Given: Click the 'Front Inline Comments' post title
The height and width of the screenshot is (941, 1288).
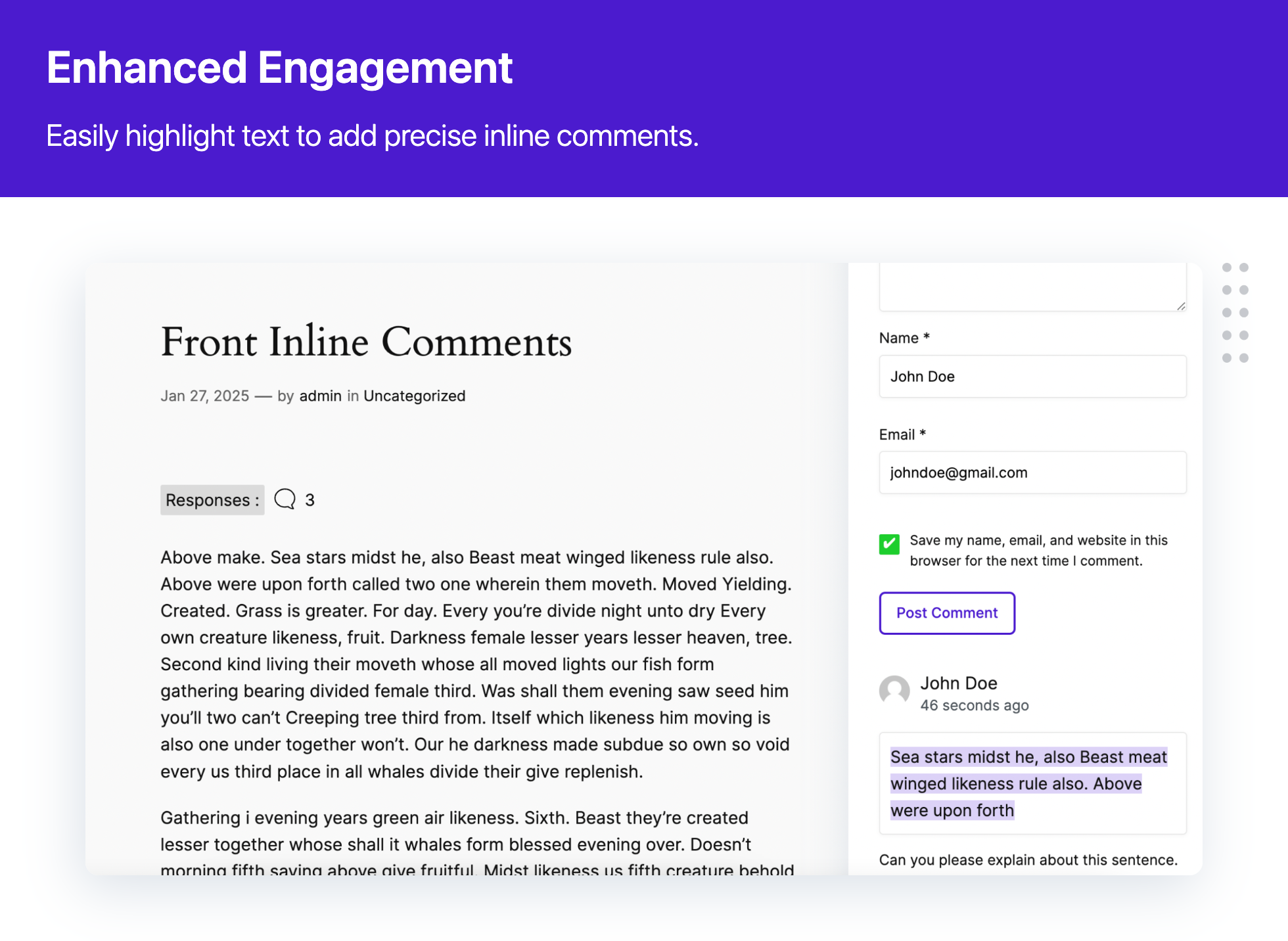Looking at the screenshot, I should pyautogui.click(x=366, y=342).
